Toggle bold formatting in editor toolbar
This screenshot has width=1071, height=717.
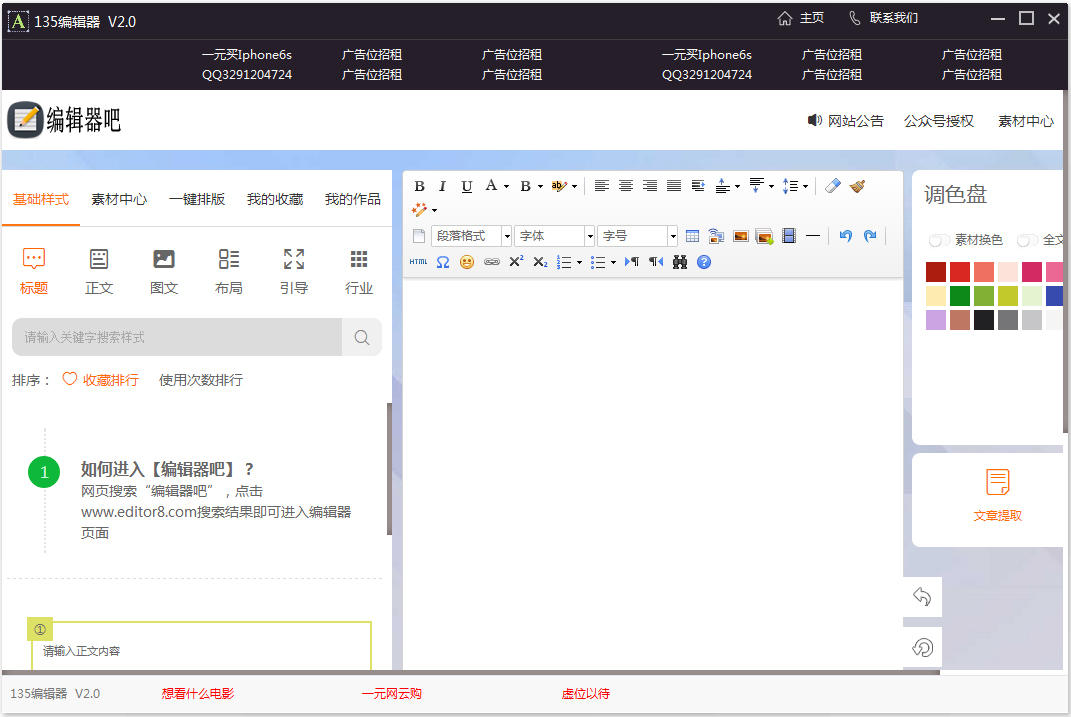point(419,186)
